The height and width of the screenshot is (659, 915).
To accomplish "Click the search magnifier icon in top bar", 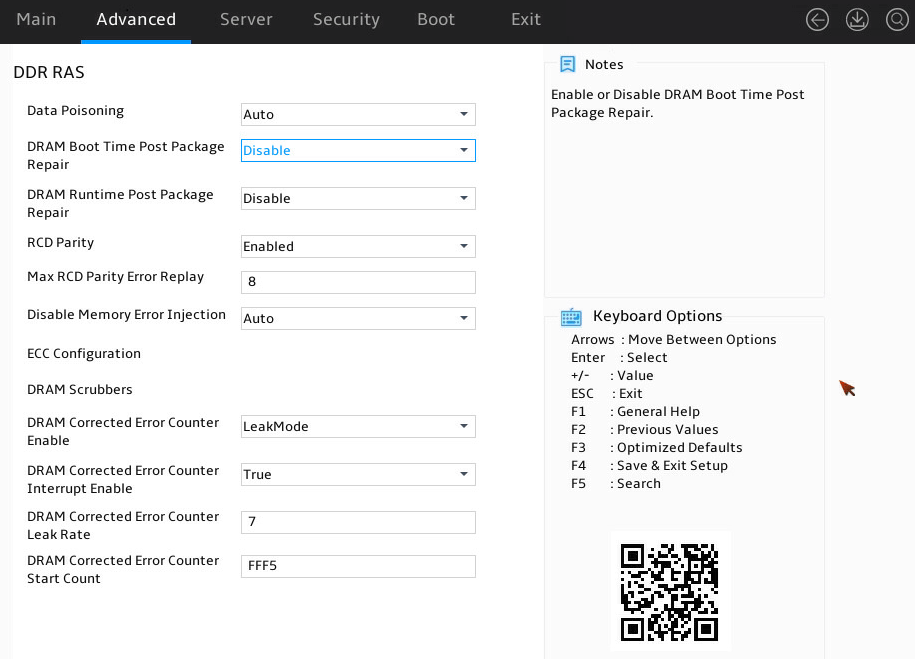I will coord(897,20).
